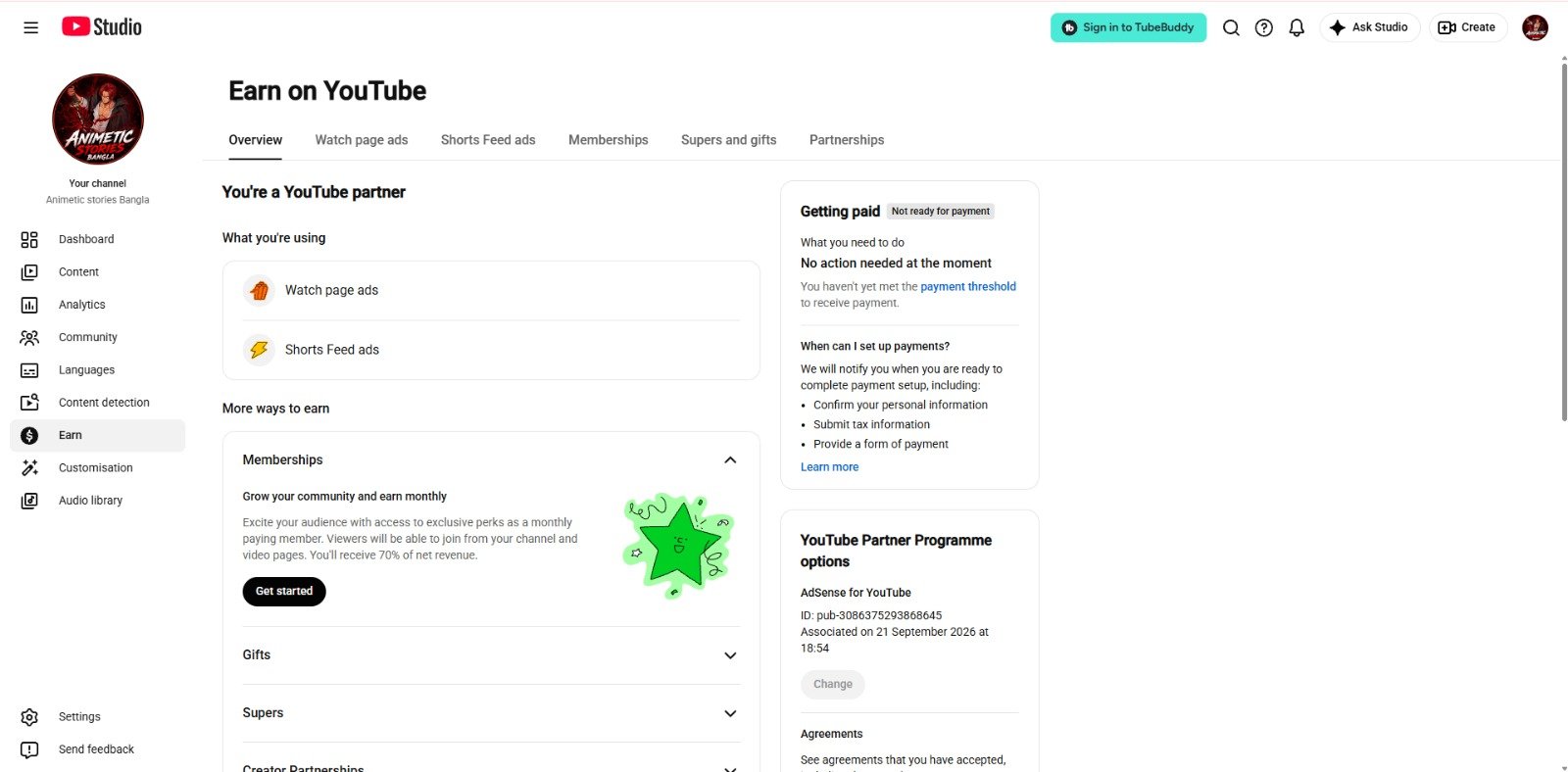
Task: Click Learn more under Getting paid
Action: (x=829, y=467)
